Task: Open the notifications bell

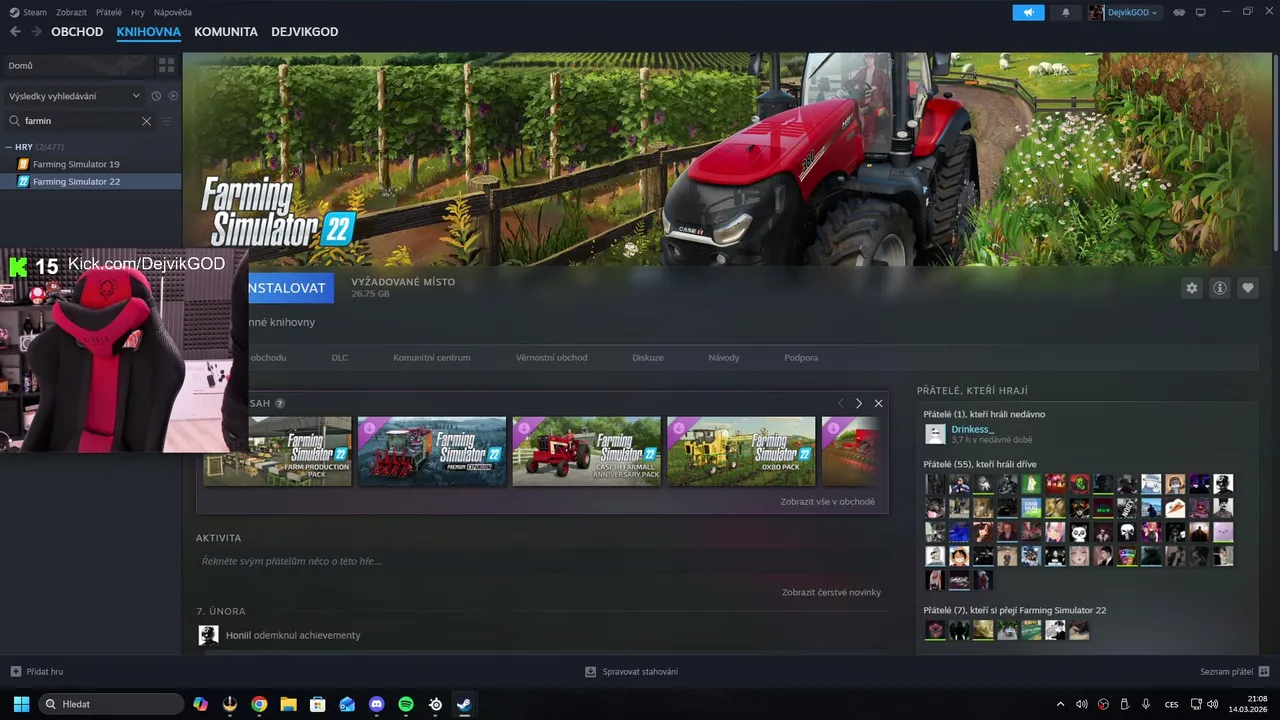Action: (x=1066, y=12)
